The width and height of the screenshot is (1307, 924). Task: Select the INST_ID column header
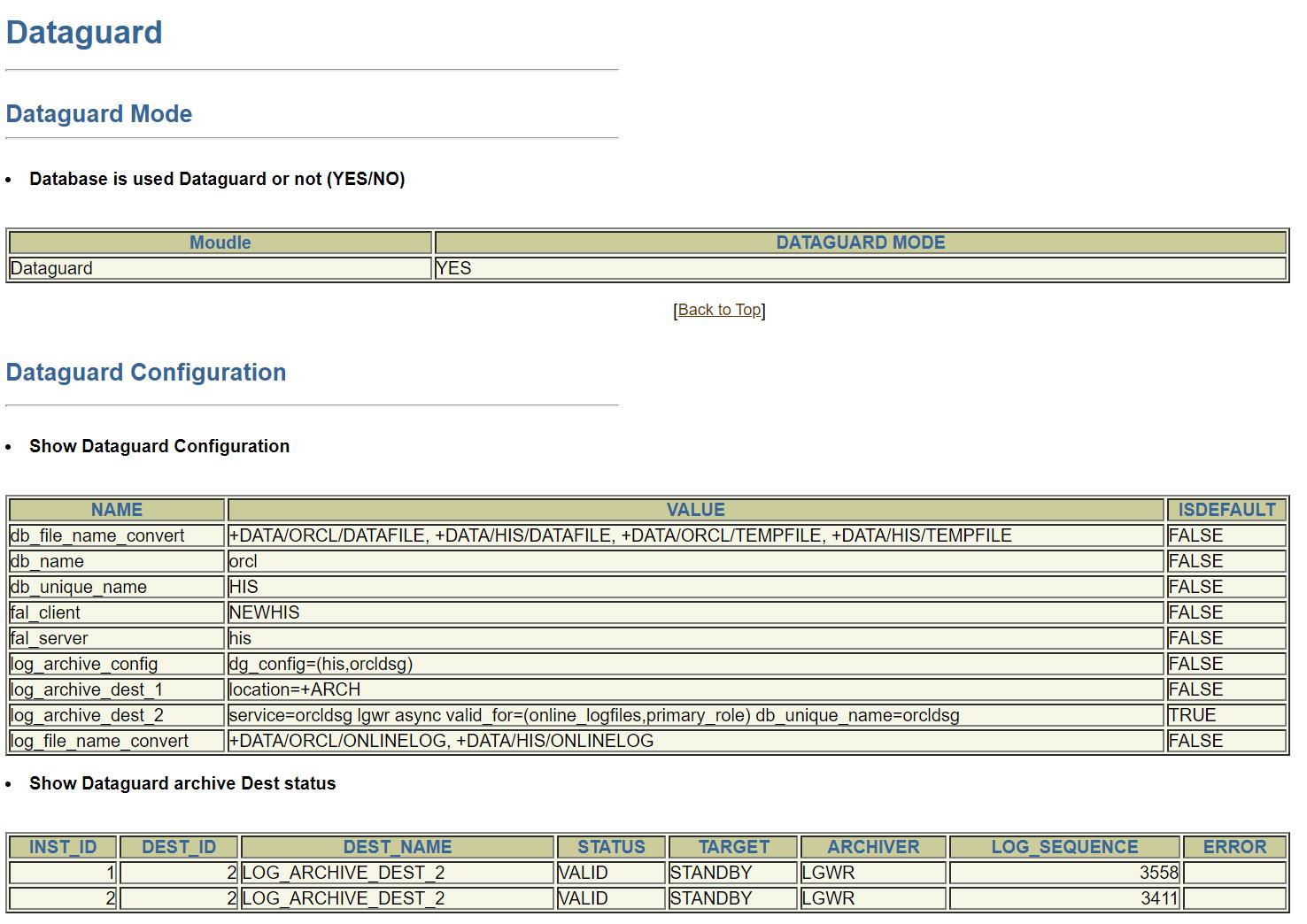pyautogui.click(x=62, y=846)
